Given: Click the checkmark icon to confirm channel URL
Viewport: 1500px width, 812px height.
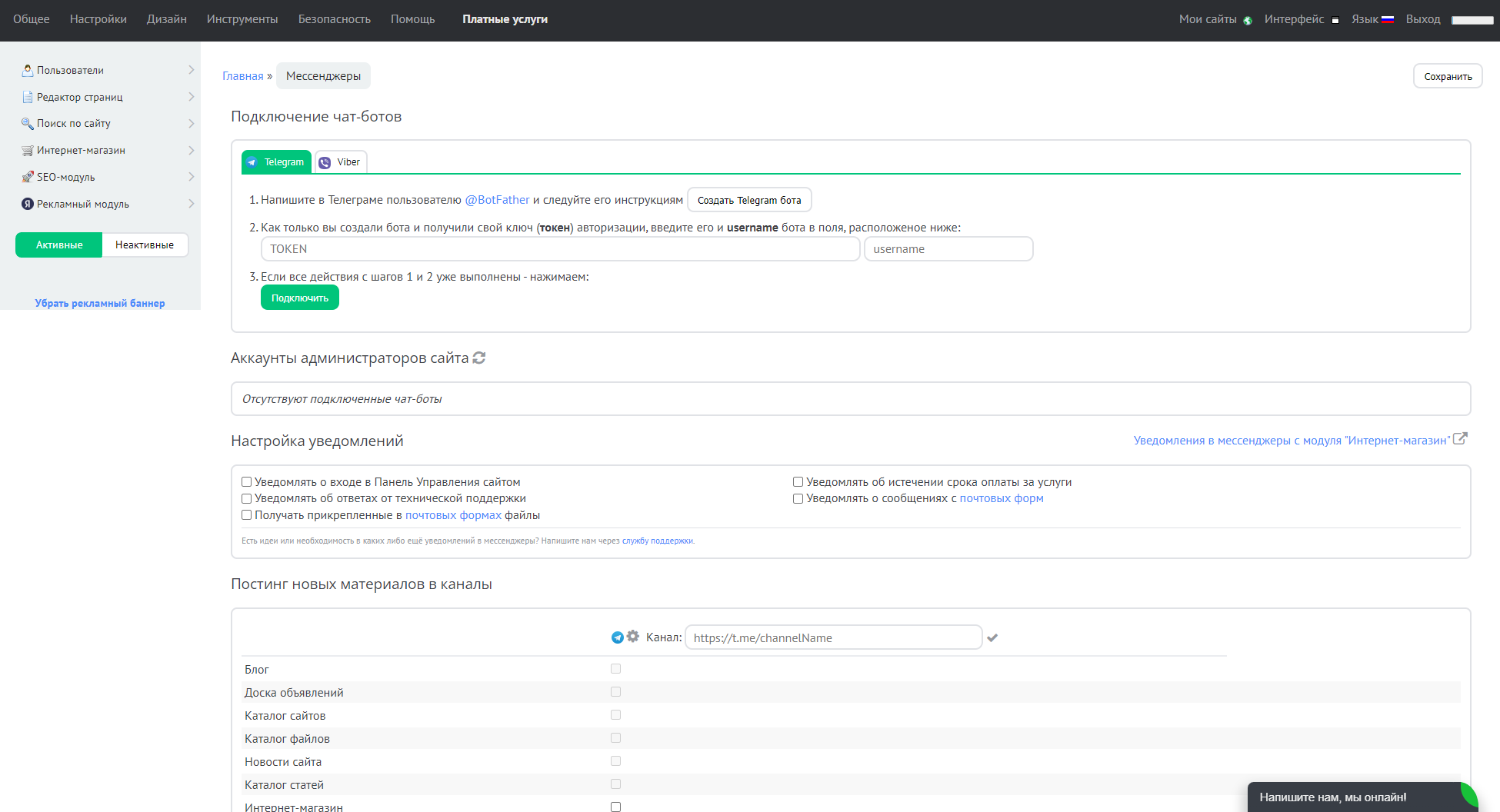Looking at the screenshot, I should [992, 637].
